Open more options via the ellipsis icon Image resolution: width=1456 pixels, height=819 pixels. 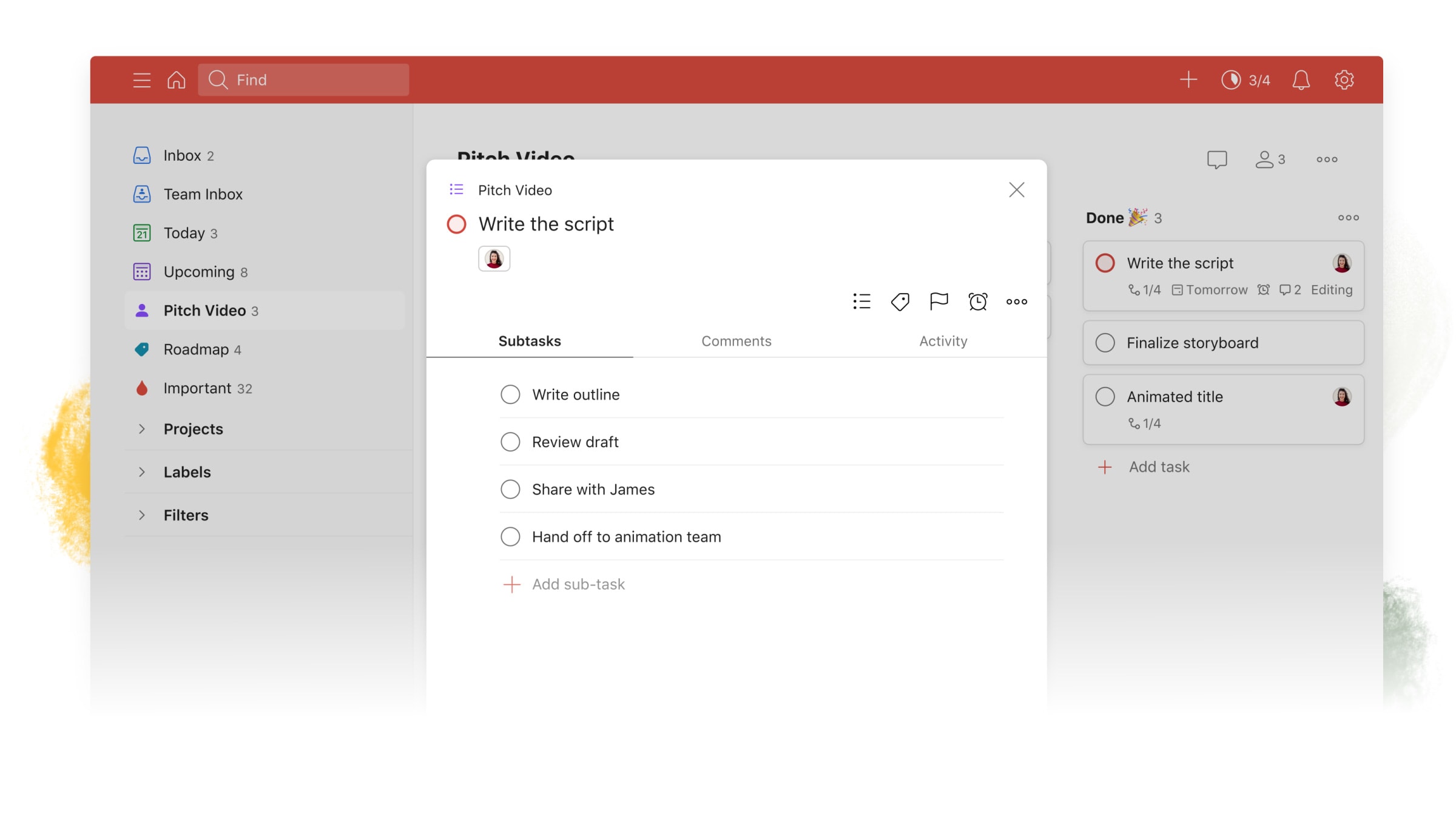pyautogui.click(x=1016, y=301)
